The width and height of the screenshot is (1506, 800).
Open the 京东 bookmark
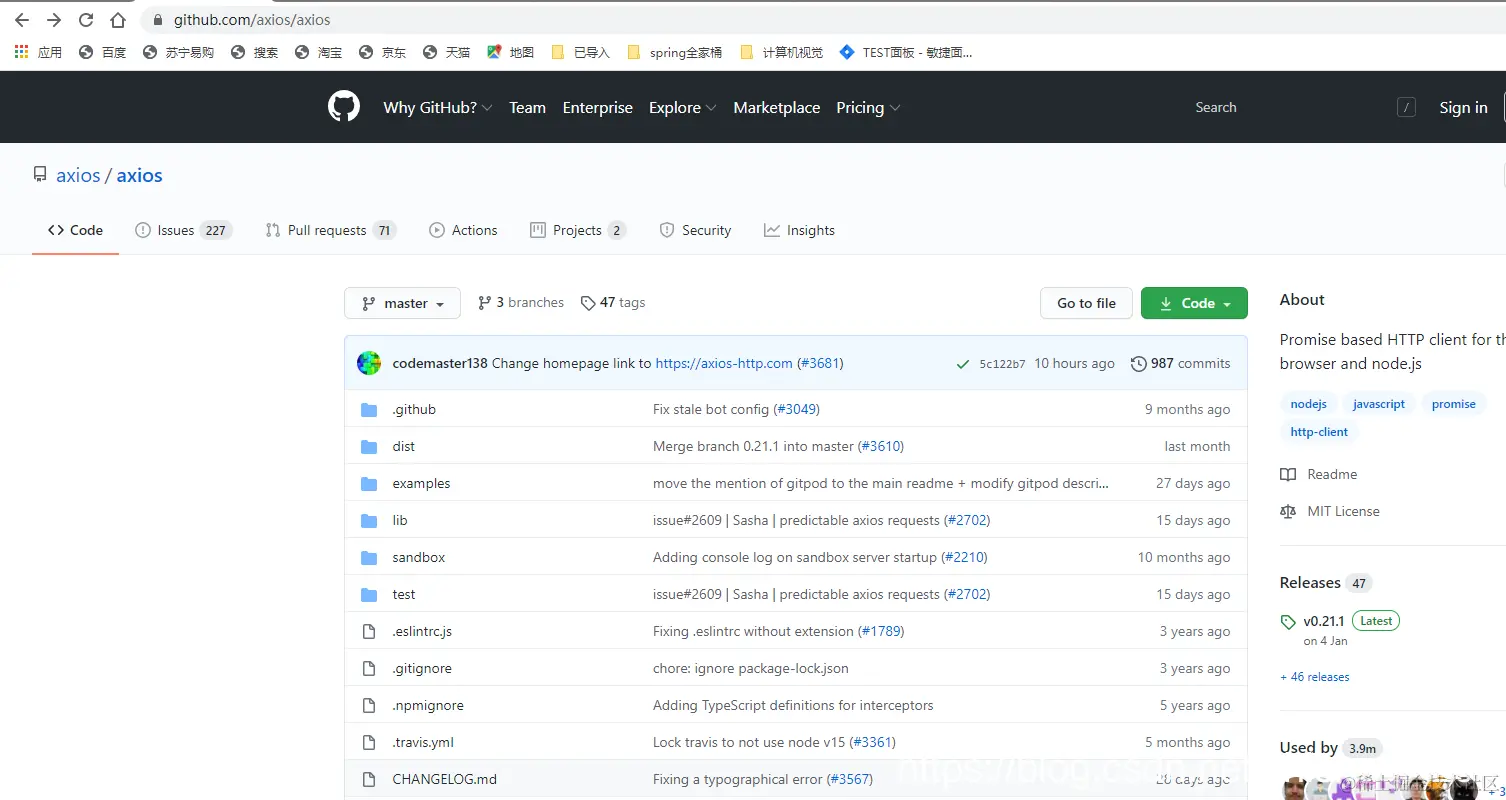pyautogui.click(x=382, y=52)
